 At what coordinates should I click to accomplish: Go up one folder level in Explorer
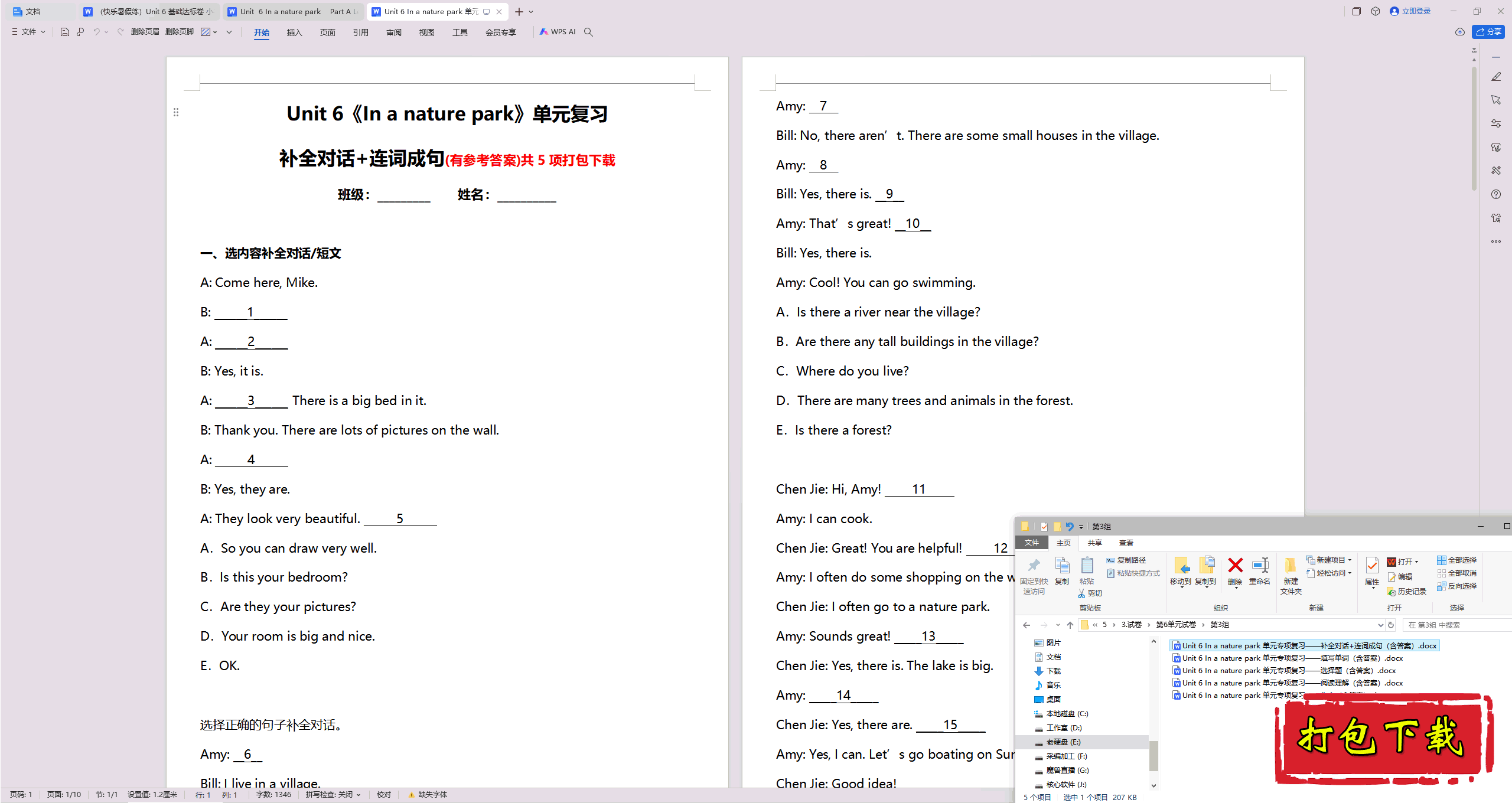[1070, 625]
